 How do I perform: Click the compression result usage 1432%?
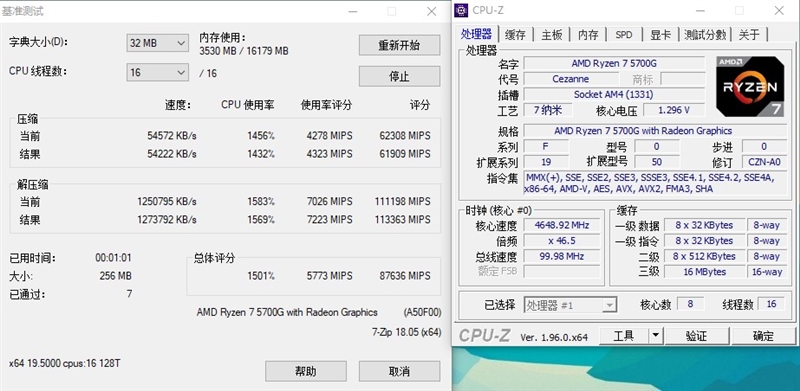click(261, 154)
